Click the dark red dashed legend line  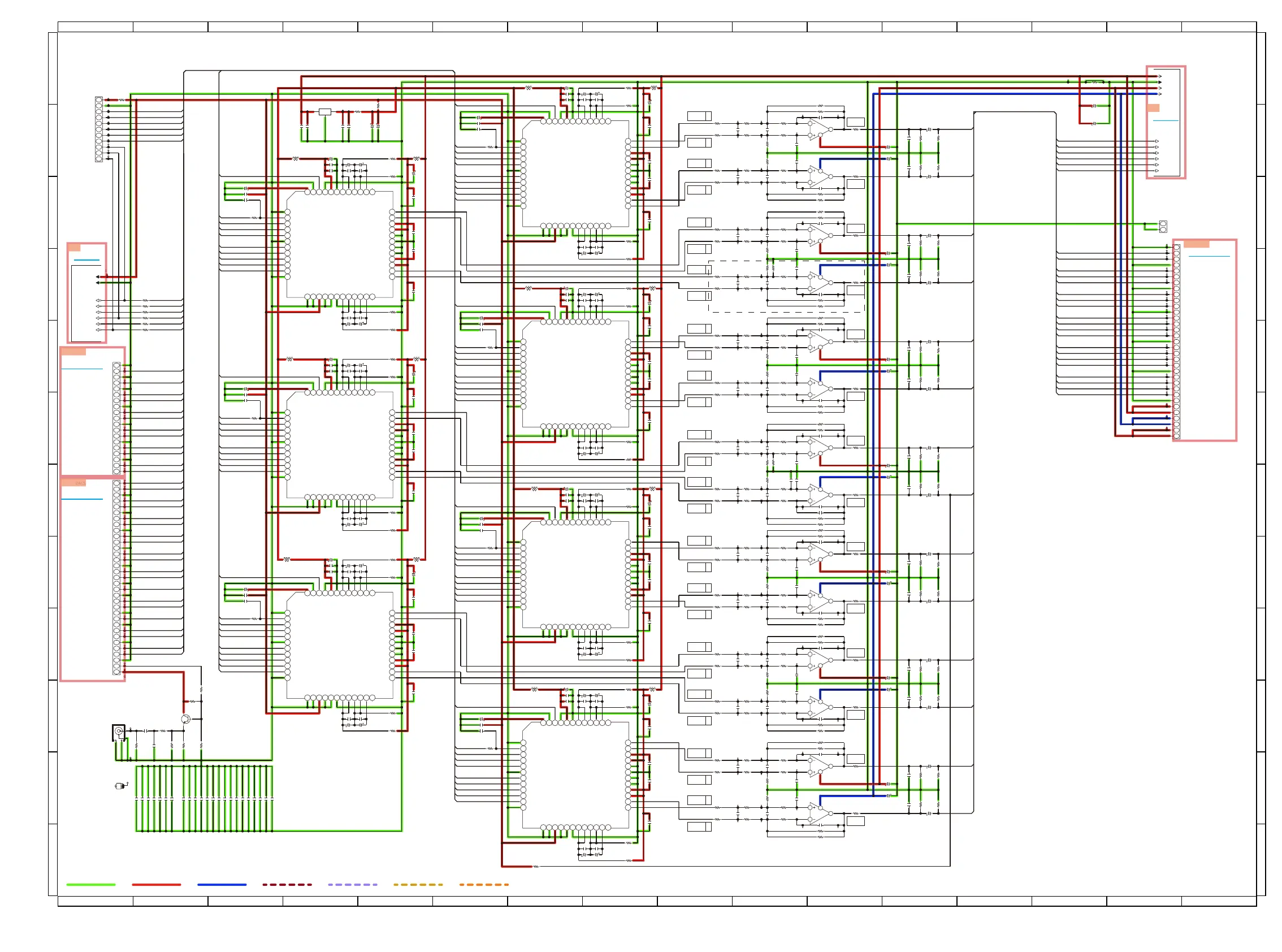click(287, 884)
